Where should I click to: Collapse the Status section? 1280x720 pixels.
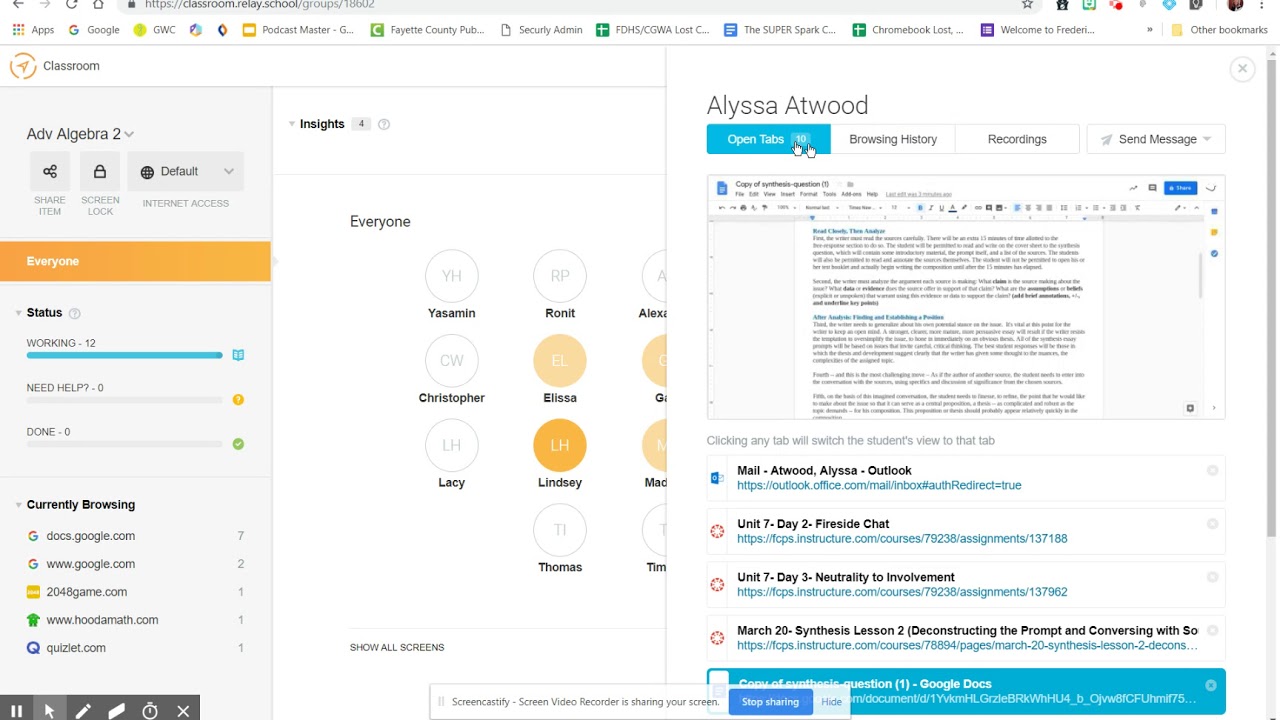click(x=18, y=313)
